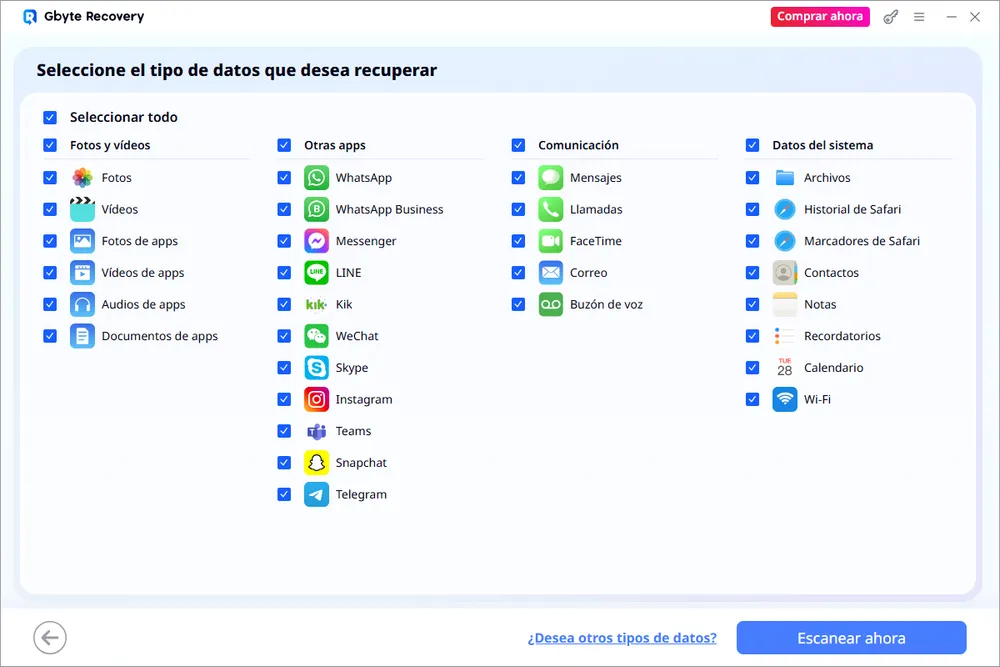Viewport: 1000px width, 667px height.
Task: Uncheck the Mensajes checkbox
Action: [518, 178]
